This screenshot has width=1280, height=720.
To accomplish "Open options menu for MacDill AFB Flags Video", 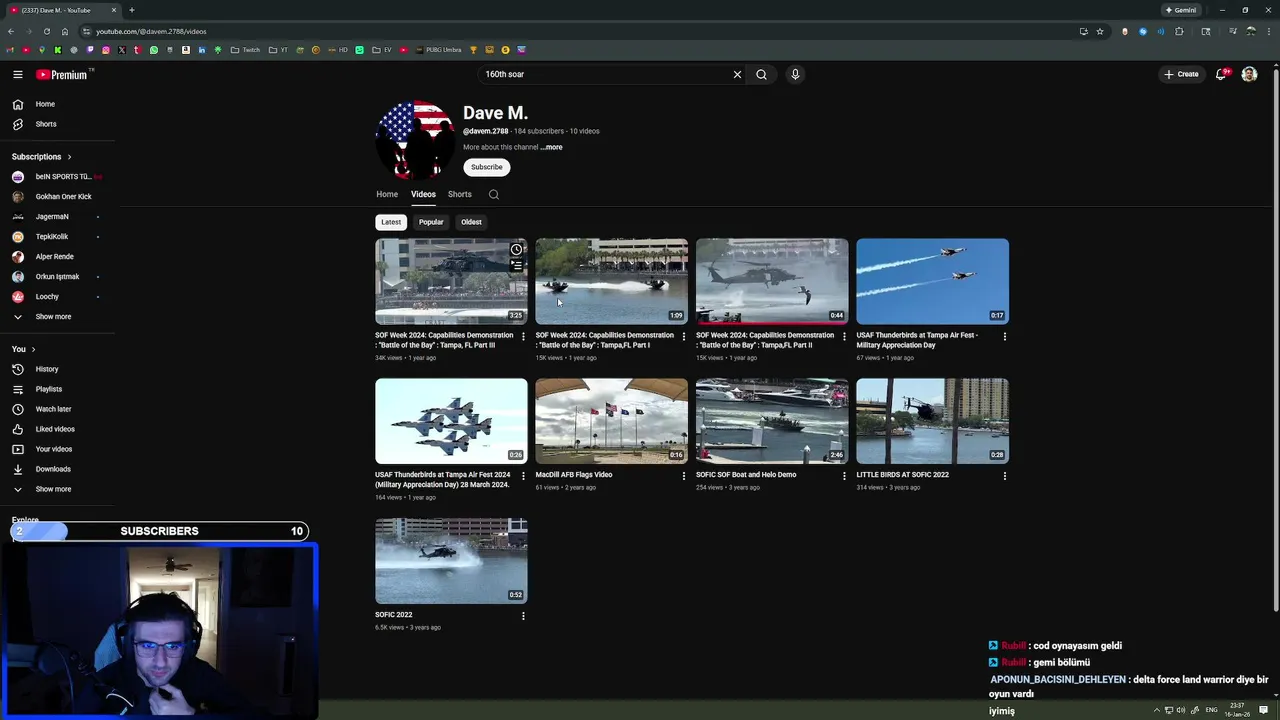I will [x=684, y=476].
